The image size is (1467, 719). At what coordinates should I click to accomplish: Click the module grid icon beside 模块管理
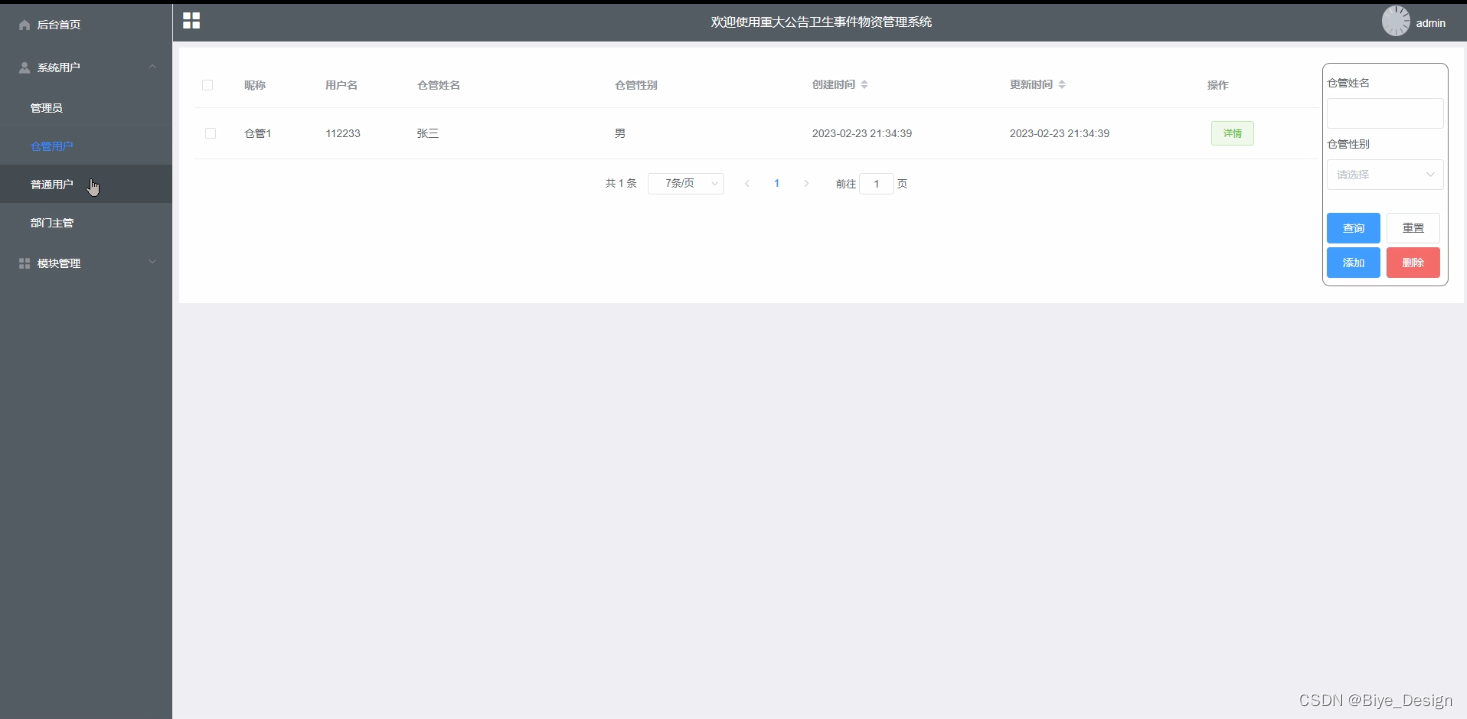[25, 264]
